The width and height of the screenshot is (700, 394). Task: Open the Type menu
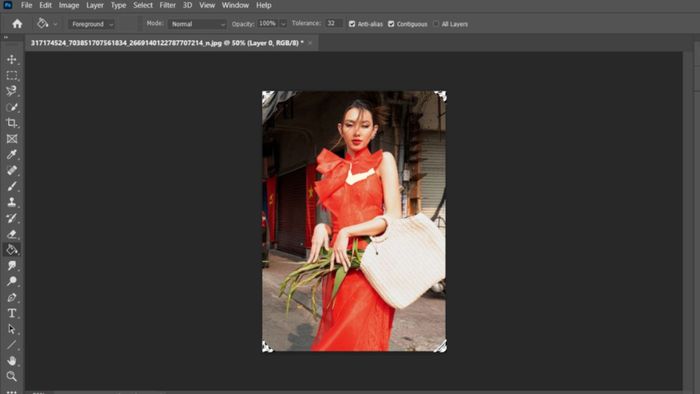click(x=118, y=5)
